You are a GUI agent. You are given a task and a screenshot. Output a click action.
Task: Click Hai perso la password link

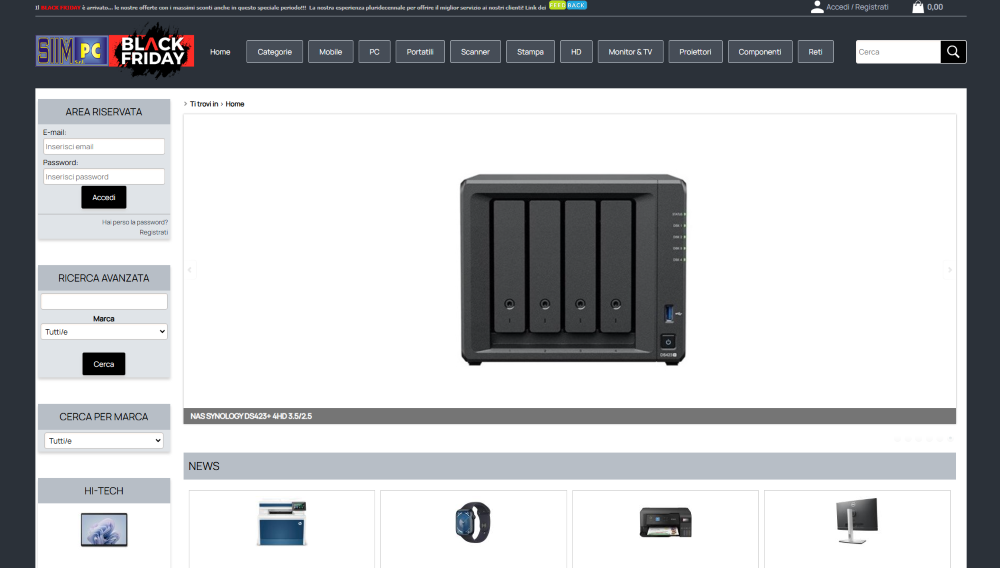[x=135, y=222]
